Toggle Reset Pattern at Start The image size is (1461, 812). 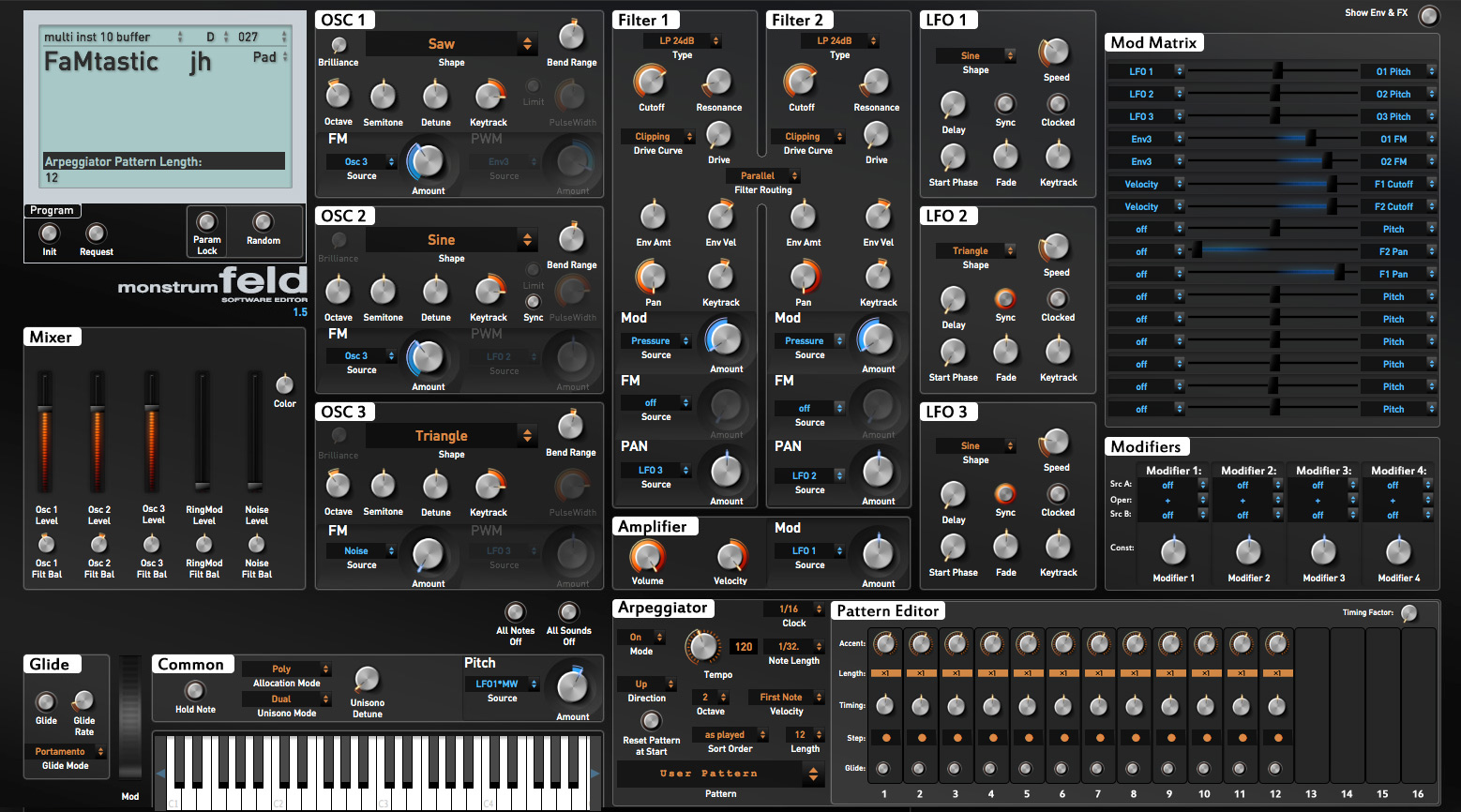pos(651,721)
